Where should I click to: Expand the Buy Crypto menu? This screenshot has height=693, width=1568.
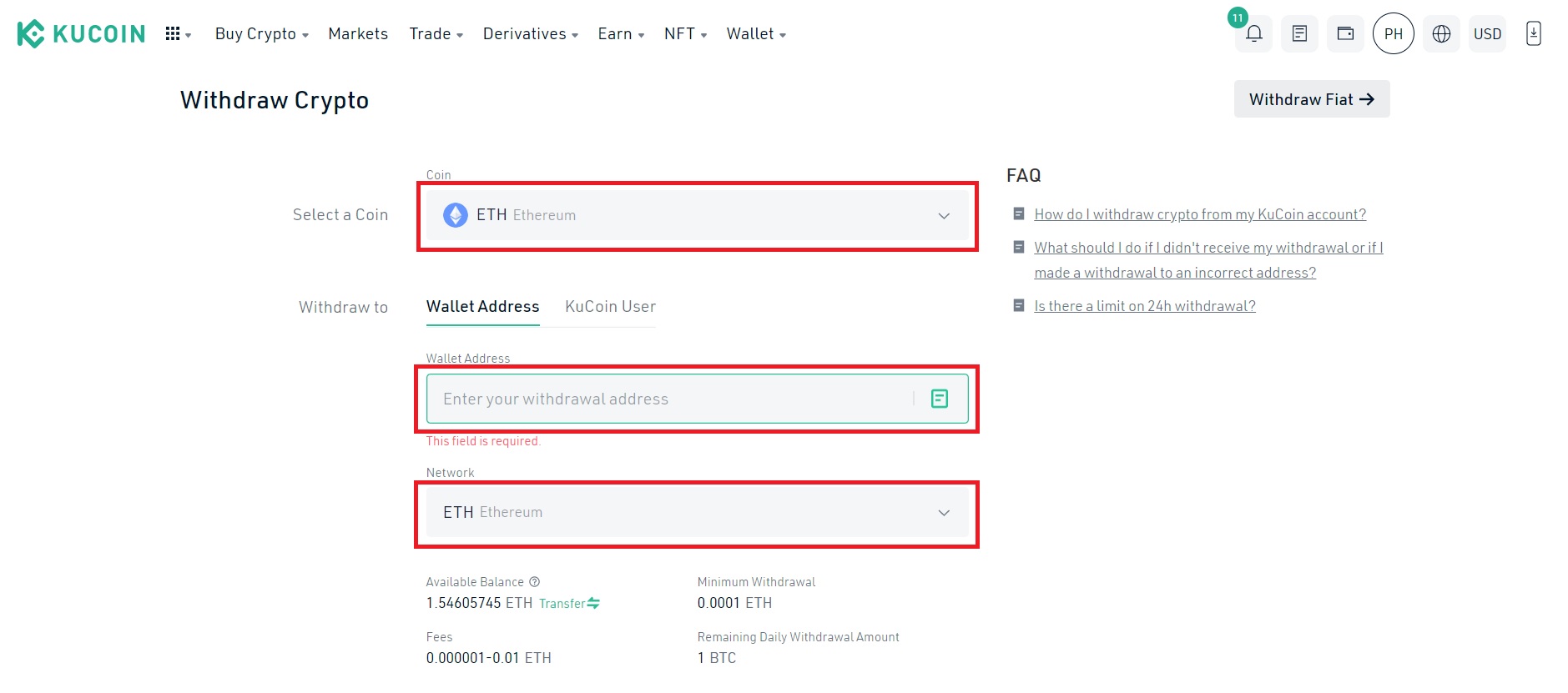coord(262,34)
